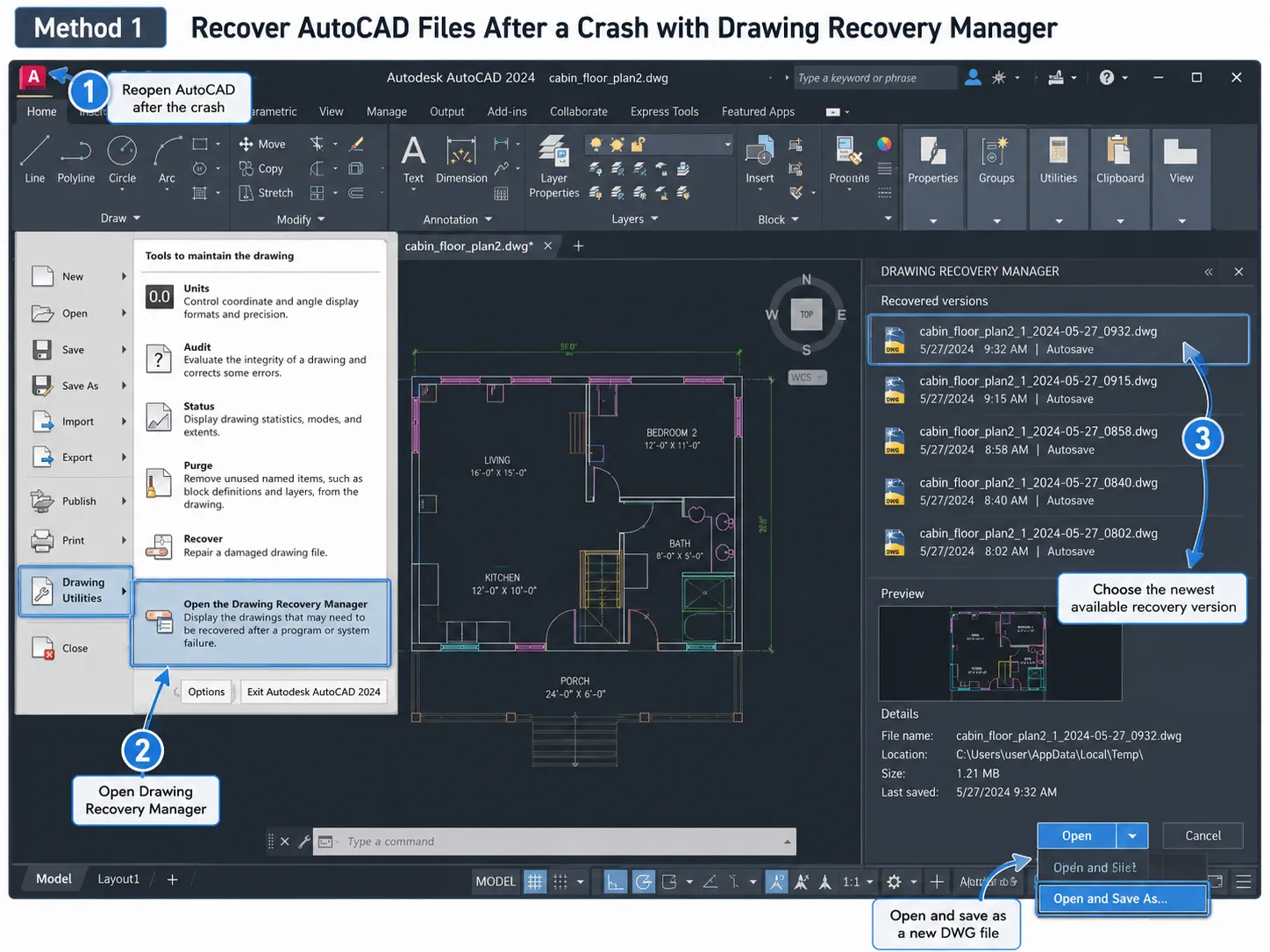This screenshot has width=1270, height=952.
Task: Expand the Modify panel dropdown
Action: point(301,219)
